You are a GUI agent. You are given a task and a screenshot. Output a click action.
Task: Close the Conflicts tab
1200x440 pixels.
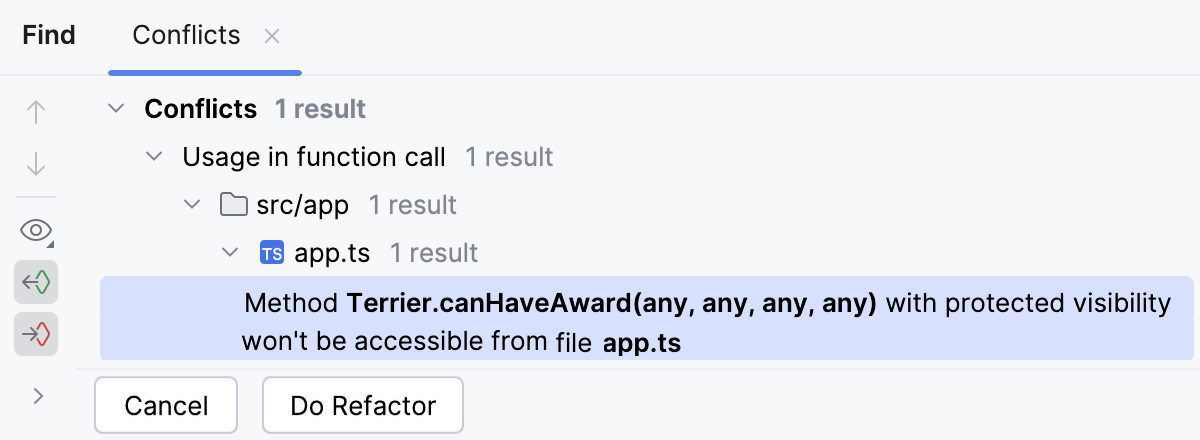272,37
